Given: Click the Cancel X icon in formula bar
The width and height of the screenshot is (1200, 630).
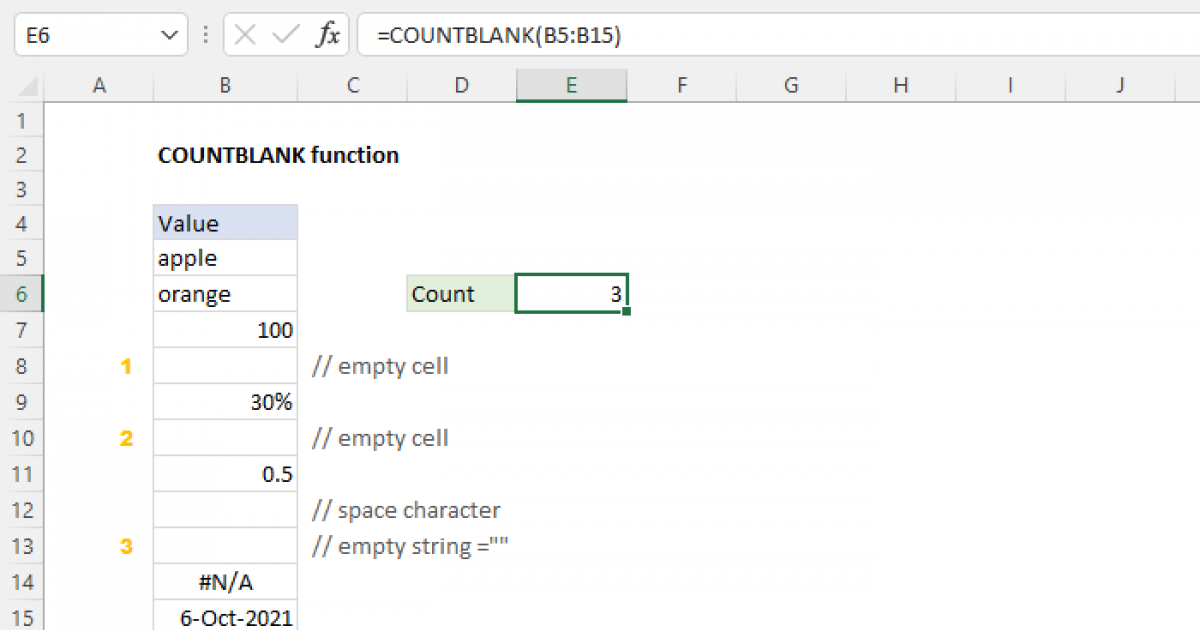Looking at the screenshot, I should 245,36.
